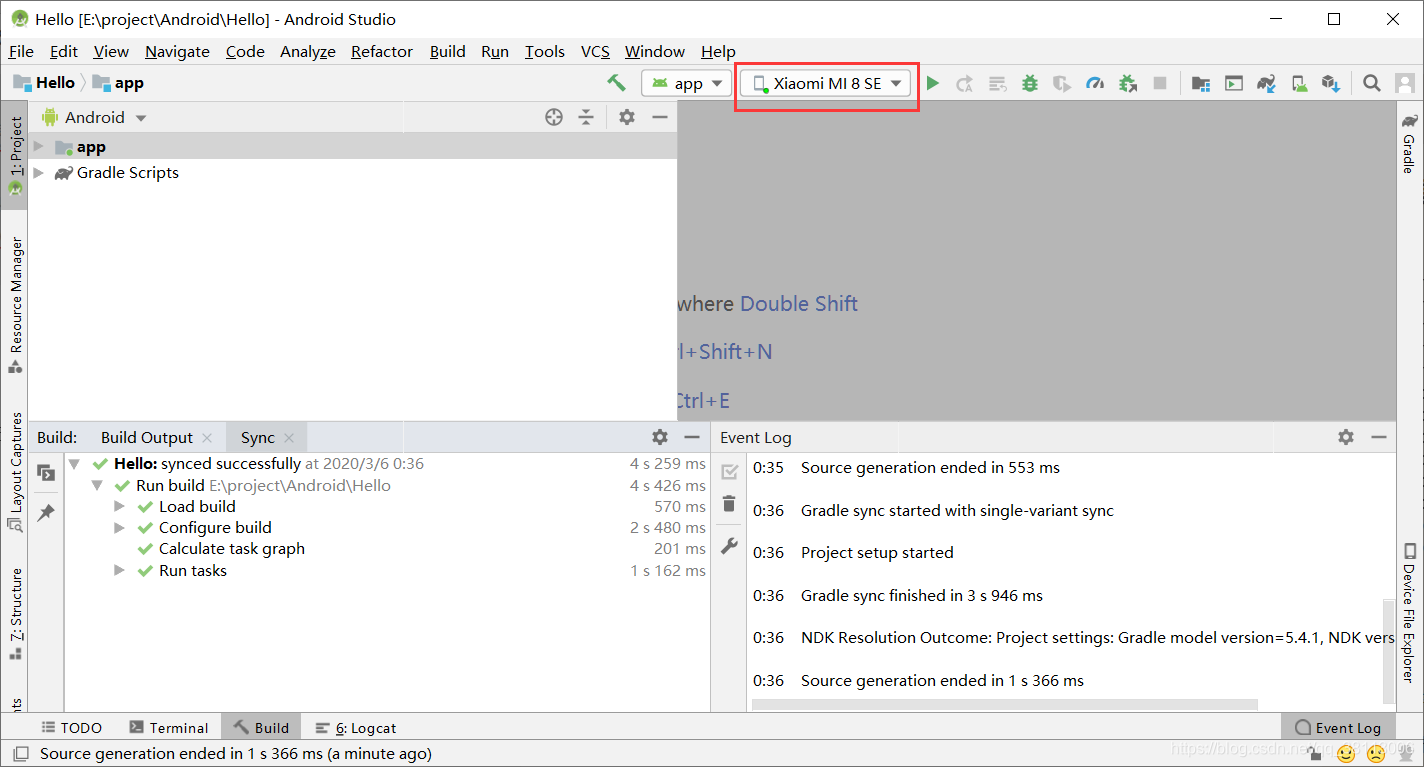Click the Event Log vertical scrollbar
Viewport: 1424px width, 767px height.
(x=1389, y=650)
